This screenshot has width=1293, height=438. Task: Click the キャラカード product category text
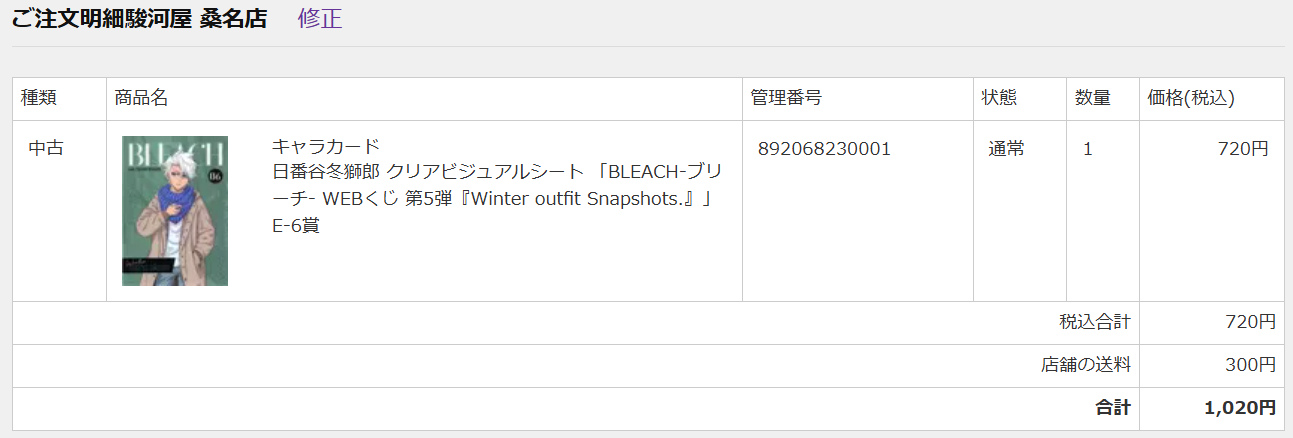[x=326, y=148]
